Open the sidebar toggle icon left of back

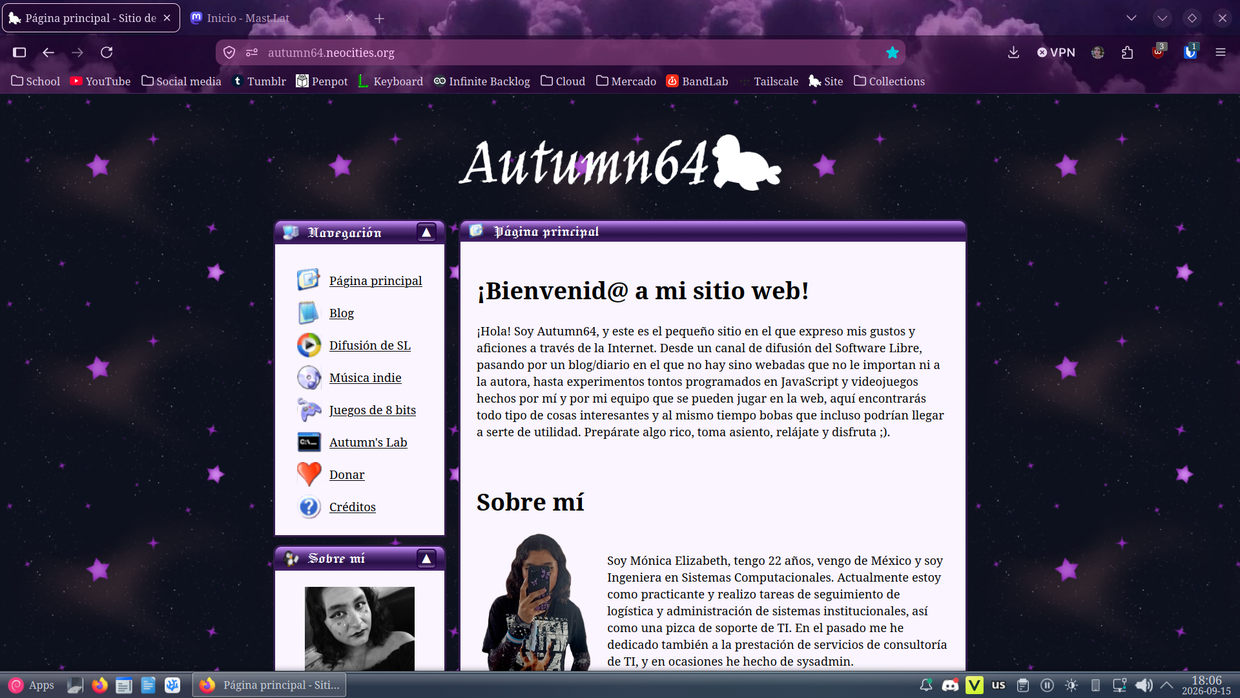click(x=19, y=53)
